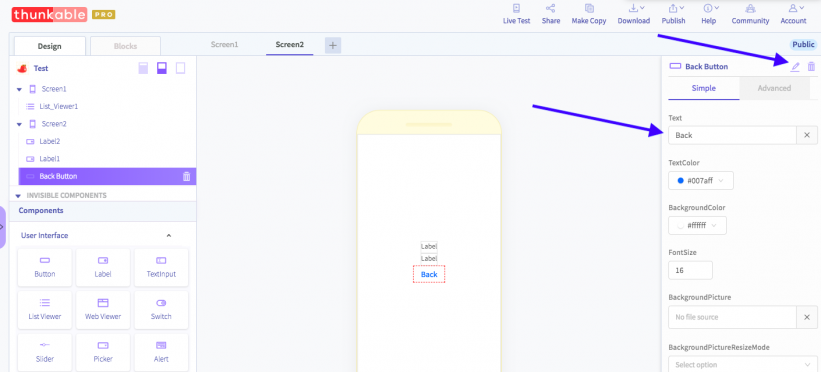
Task: Select the lower Label on canvas
Action: pos(429,258)
